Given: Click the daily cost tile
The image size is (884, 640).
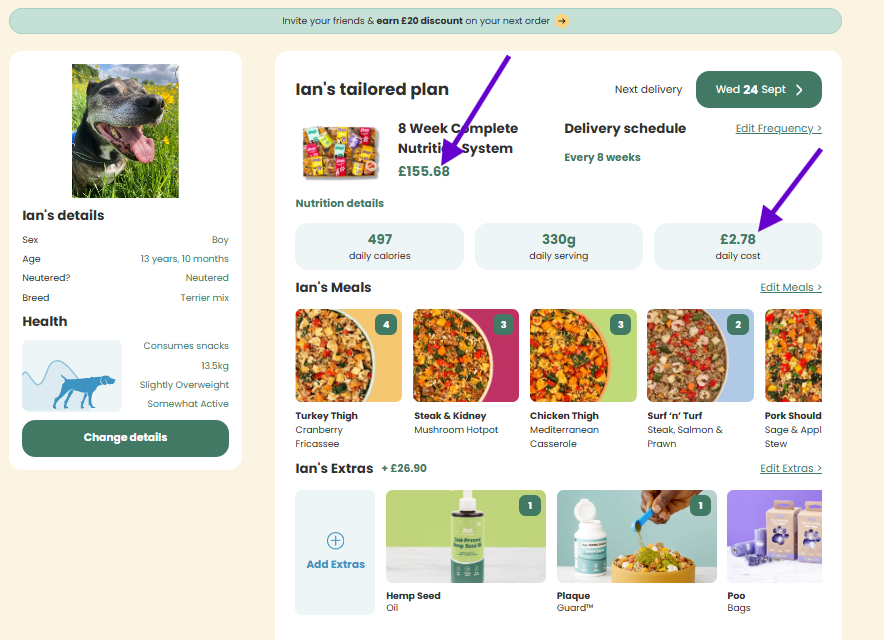Looking at the screenshot, I should [737, 246].
